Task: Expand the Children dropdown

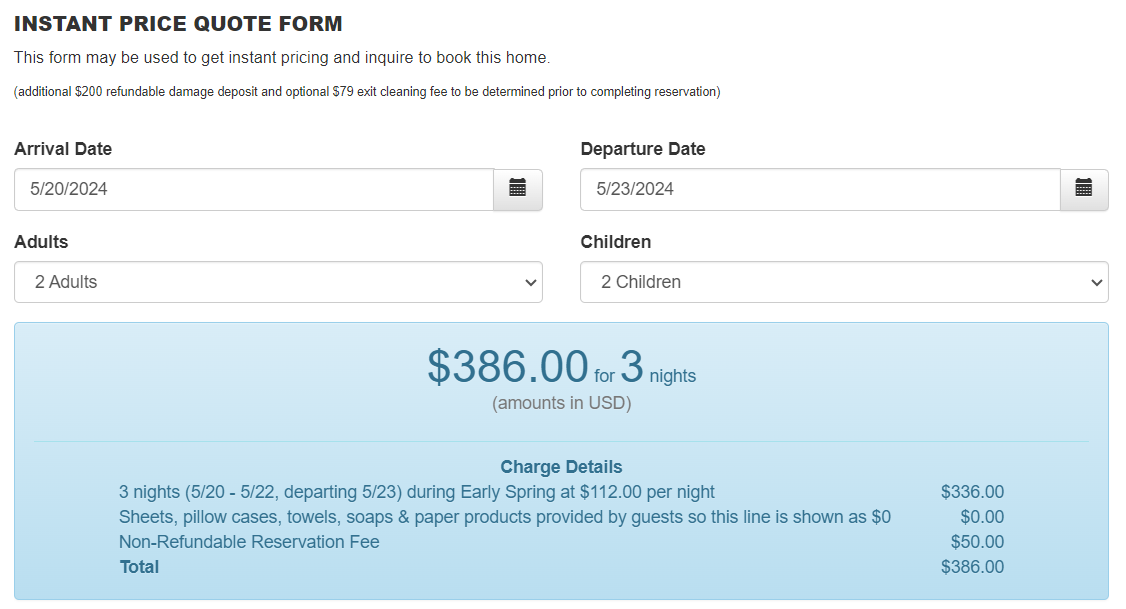Action: point(844,282)
